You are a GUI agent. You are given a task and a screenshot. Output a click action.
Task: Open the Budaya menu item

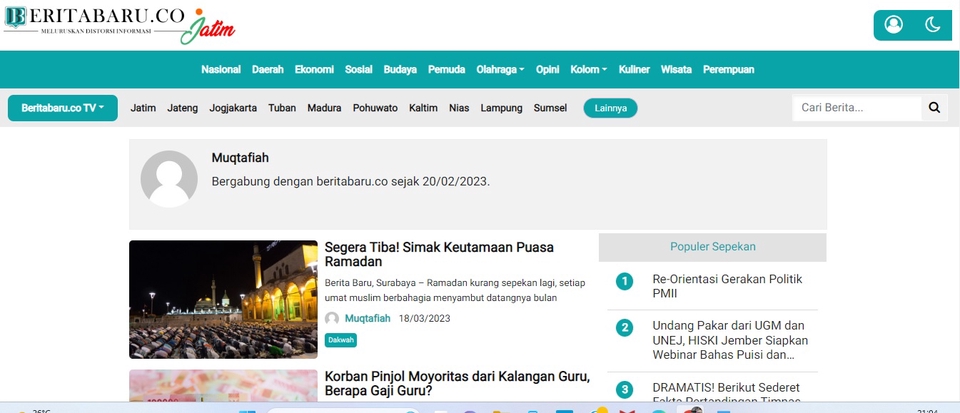coord(400,70)
